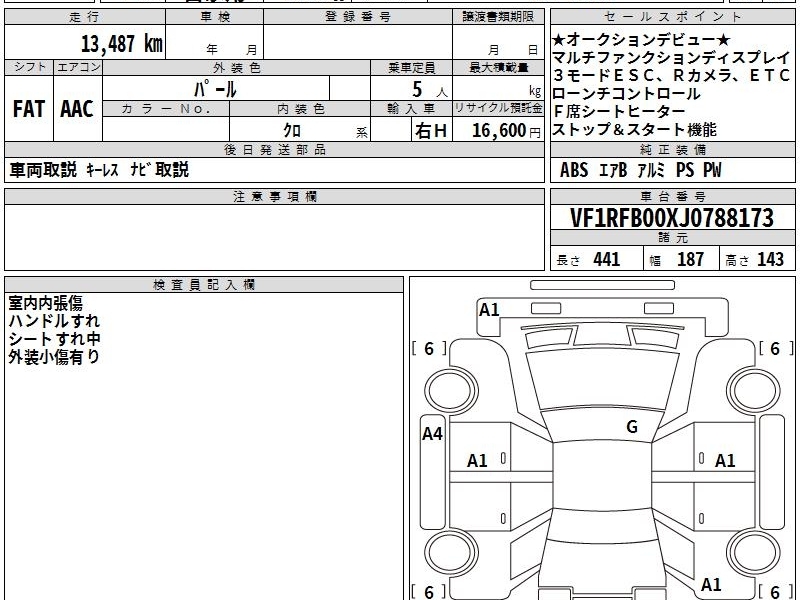The image size is (800, 600).
Task: Click the A4 mark on the side sill
Action: (x=433, y=434)
